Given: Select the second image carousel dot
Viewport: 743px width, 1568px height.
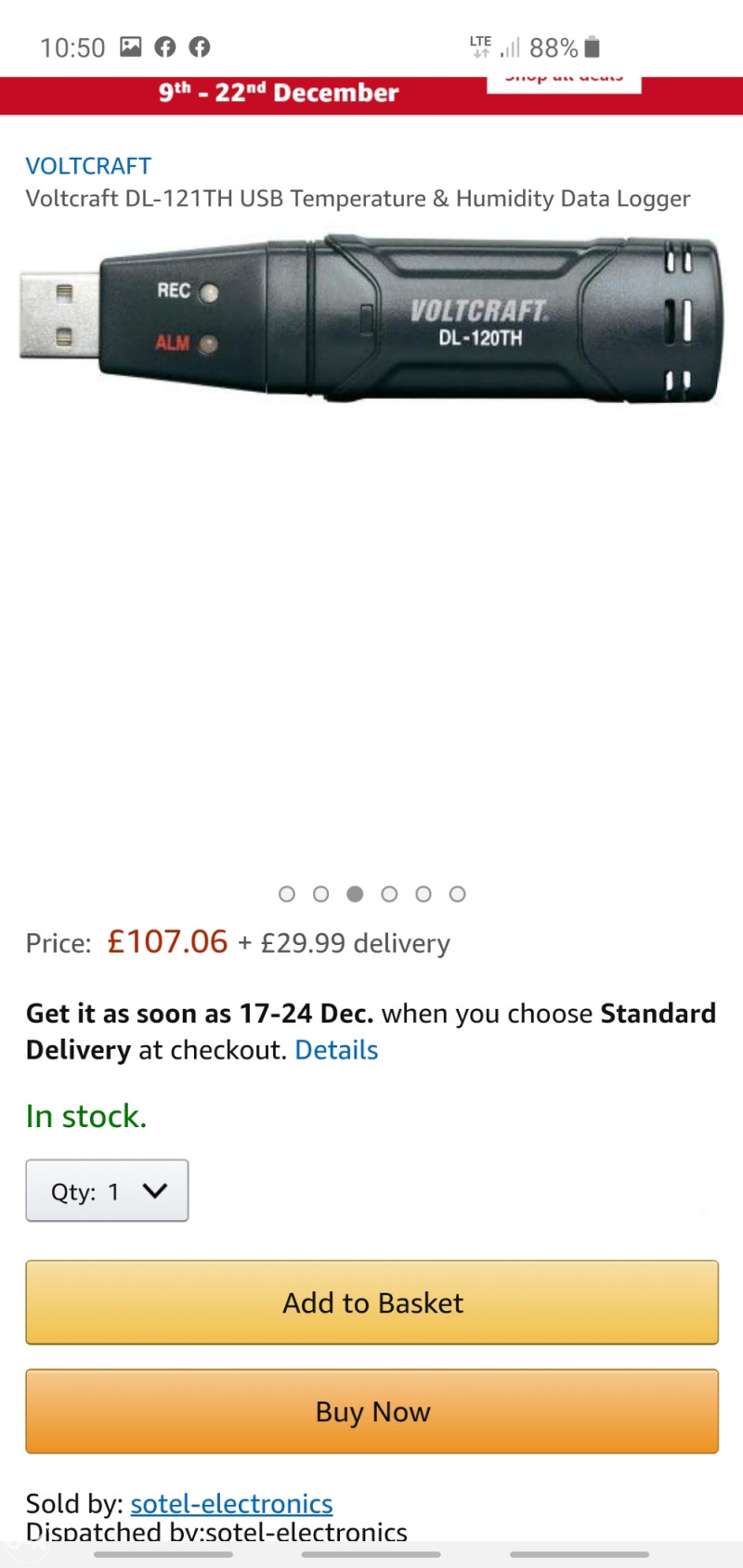Looking at the screenshot, I should [x=321, y=894].
